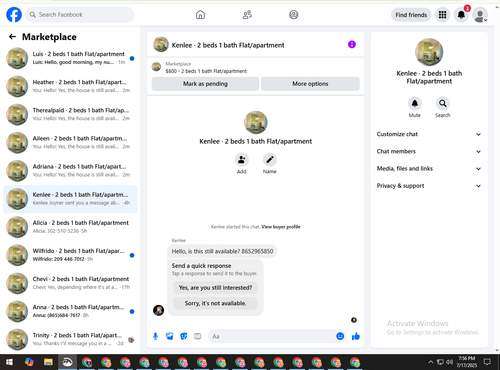Go back with the Marketplace arrow
The height and width of the screenshot is (370, 500).
point(12,37)
